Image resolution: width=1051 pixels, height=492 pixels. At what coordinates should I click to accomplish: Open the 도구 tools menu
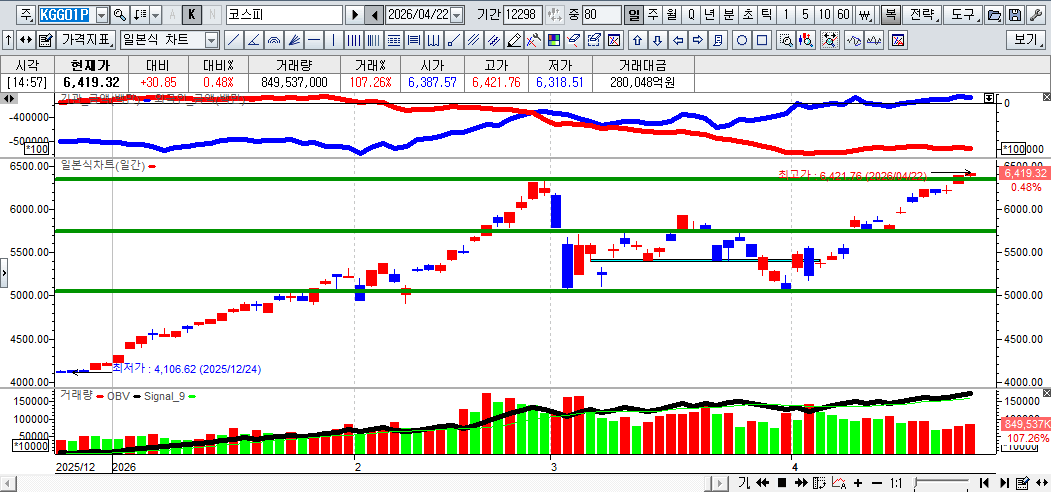pyautogui.click(x=962, y=15)
